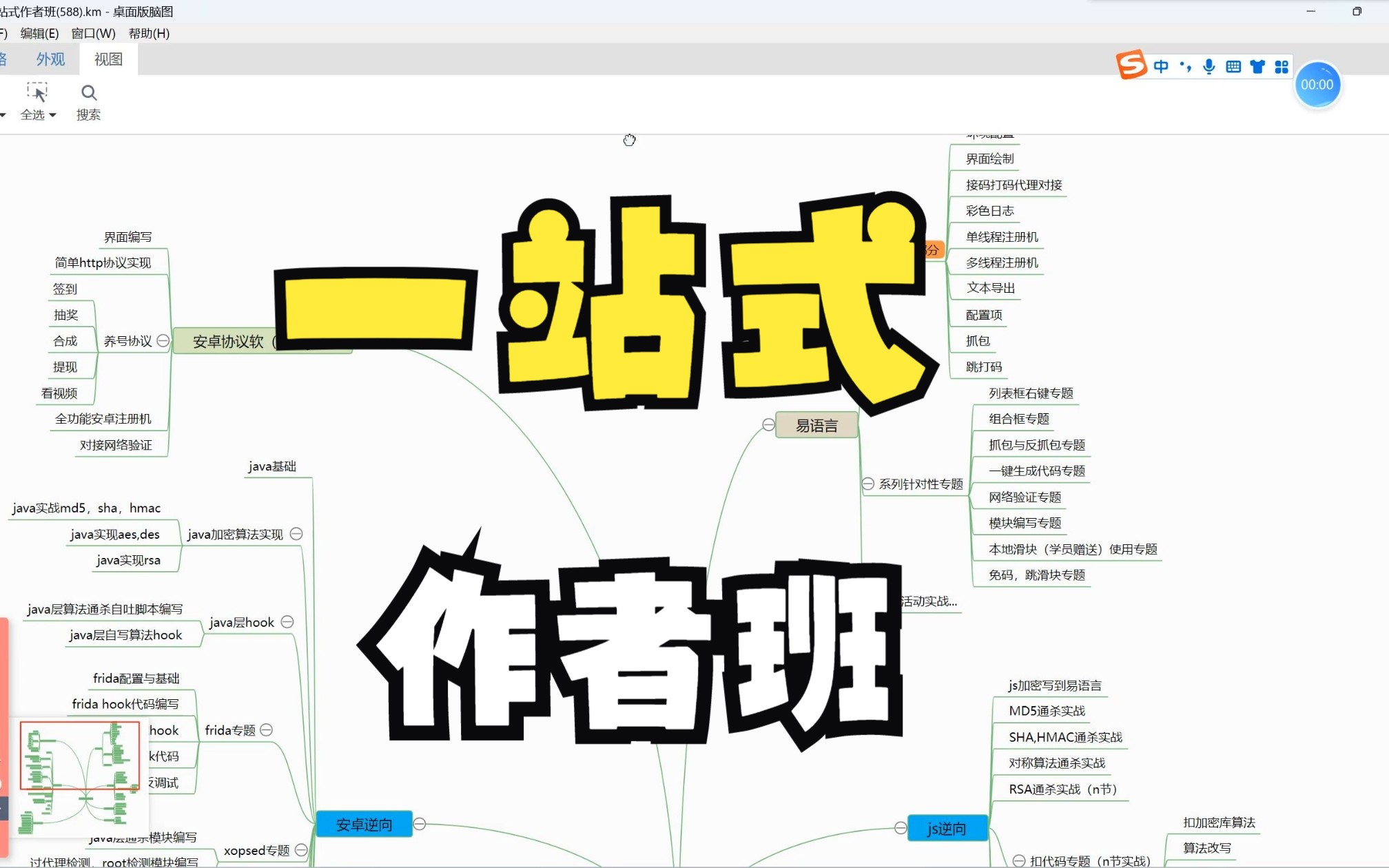Open the 窗口(W) menu
Screen dimensions: 1389x868
click(94, 33)
